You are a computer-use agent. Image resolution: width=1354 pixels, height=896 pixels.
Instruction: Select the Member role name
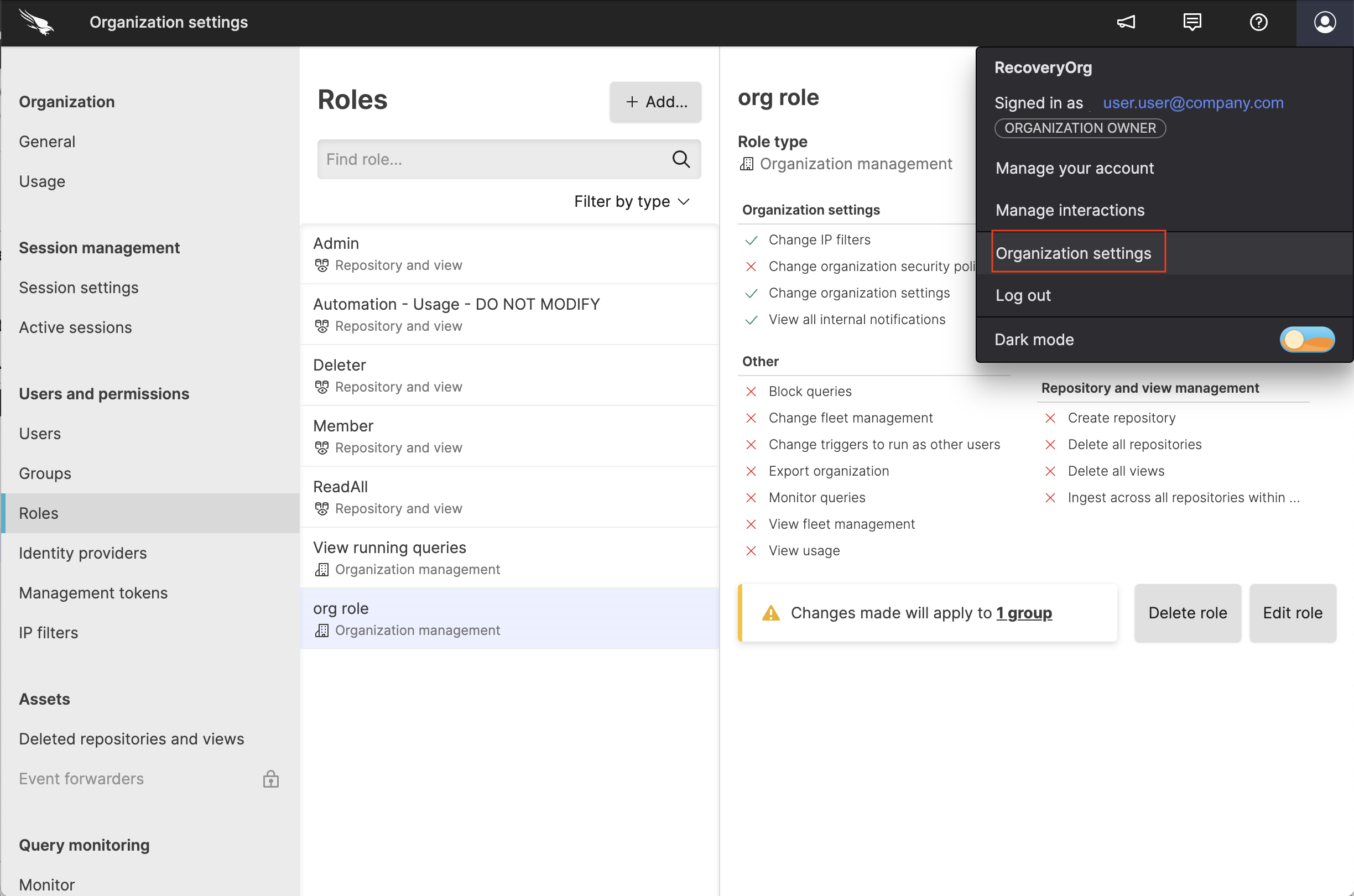pos(343,426)
